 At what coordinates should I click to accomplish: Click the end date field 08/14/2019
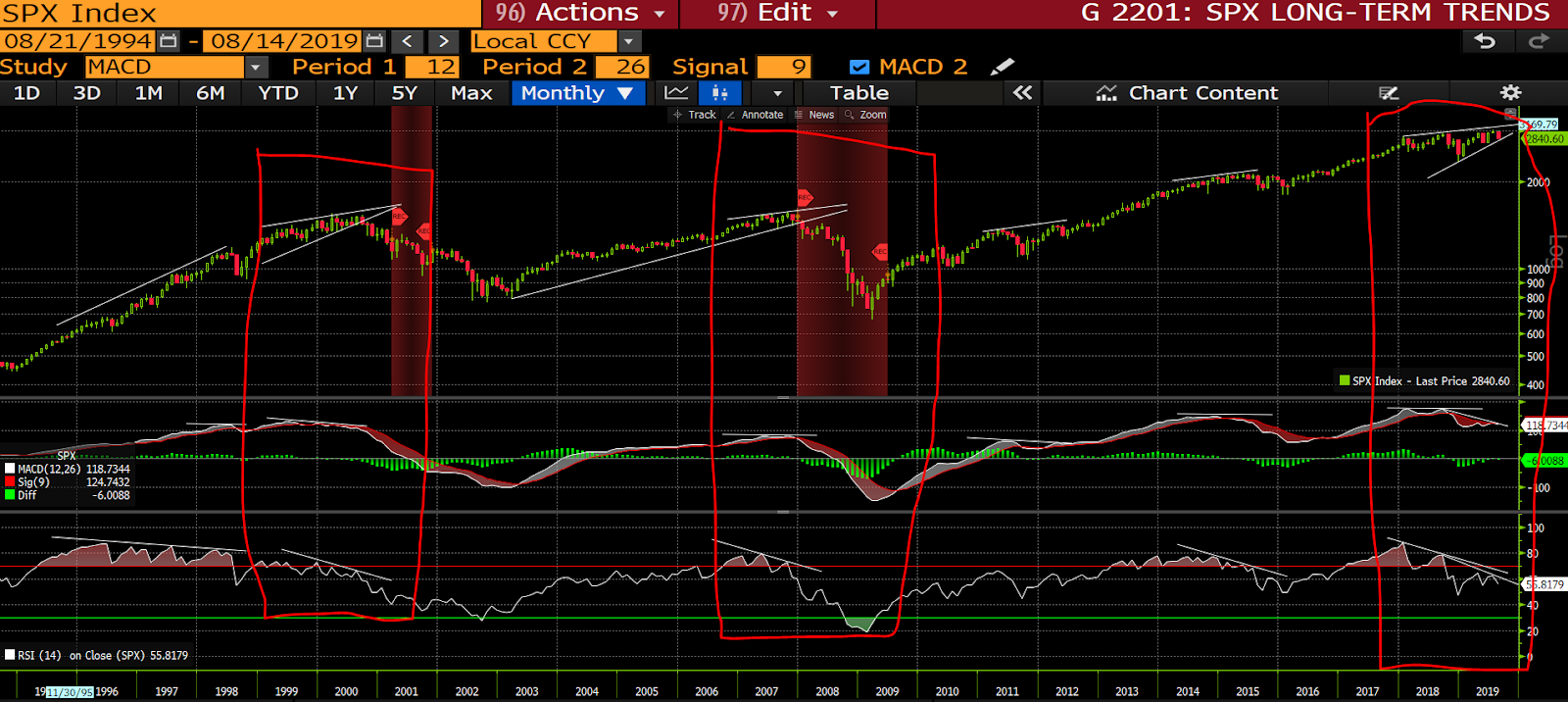click(285, 41)
